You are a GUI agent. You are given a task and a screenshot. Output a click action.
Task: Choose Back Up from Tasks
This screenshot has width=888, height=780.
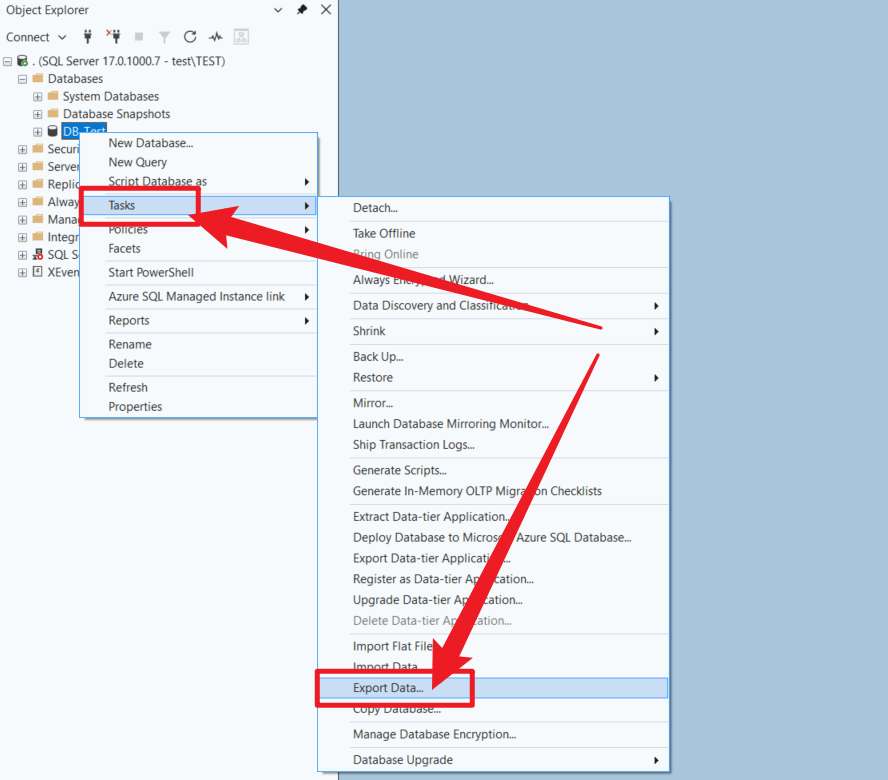(493, 357)
